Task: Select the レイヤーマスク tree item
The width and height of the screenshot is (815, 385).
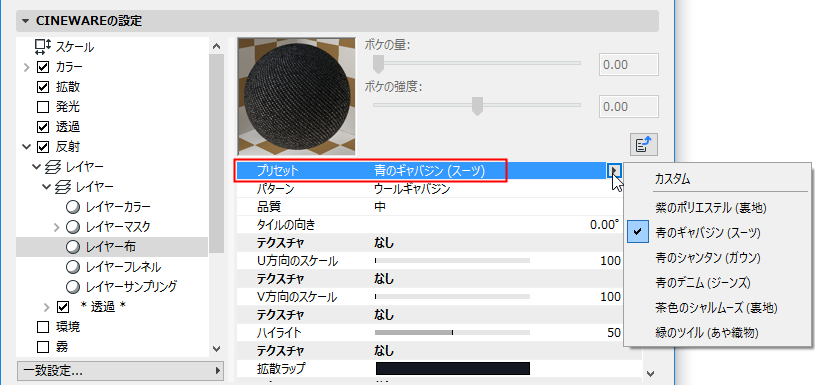Action: [x=118, y=227]
